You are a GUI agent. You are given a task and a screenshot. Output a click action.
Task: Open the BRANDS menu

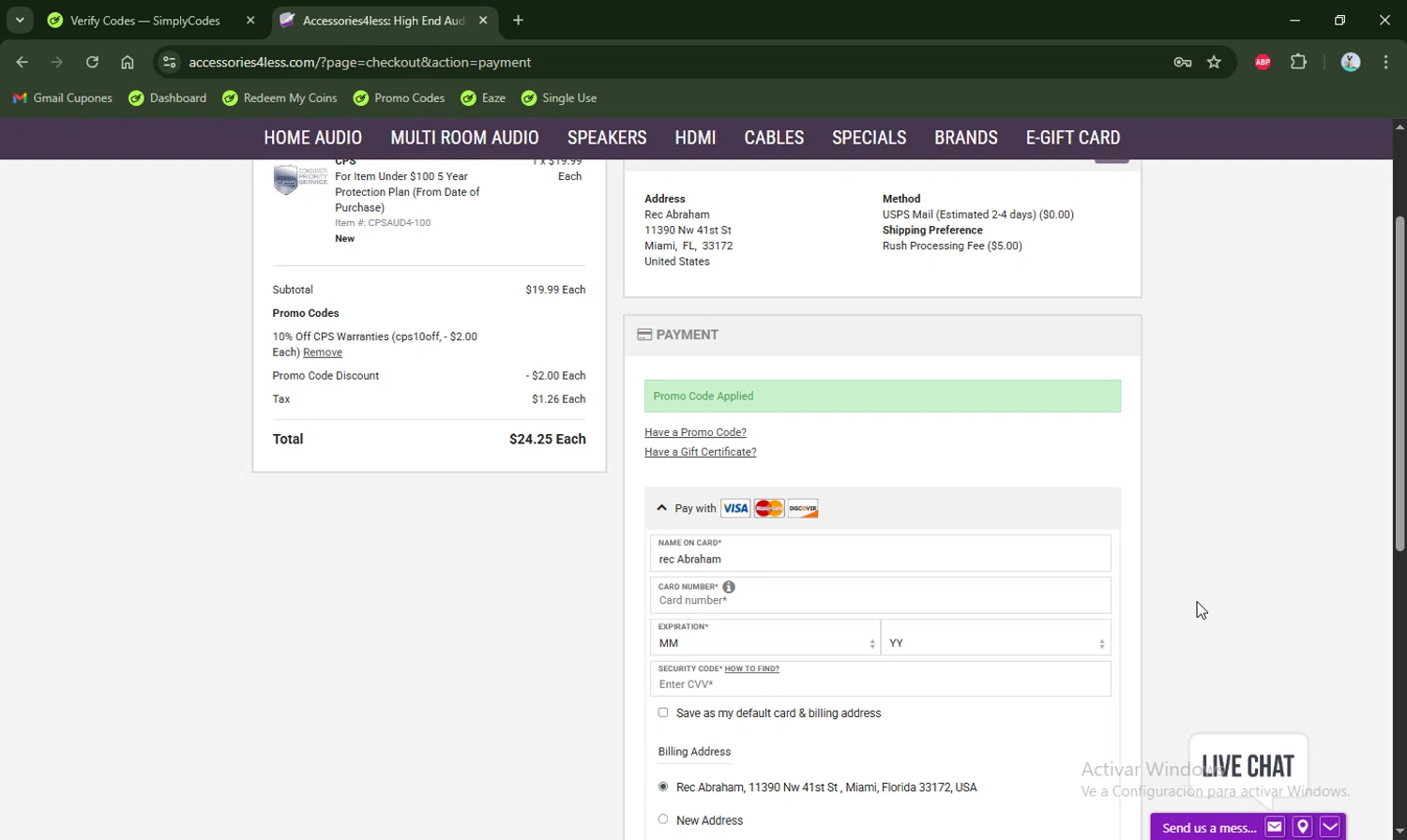(x=966, y=138)
